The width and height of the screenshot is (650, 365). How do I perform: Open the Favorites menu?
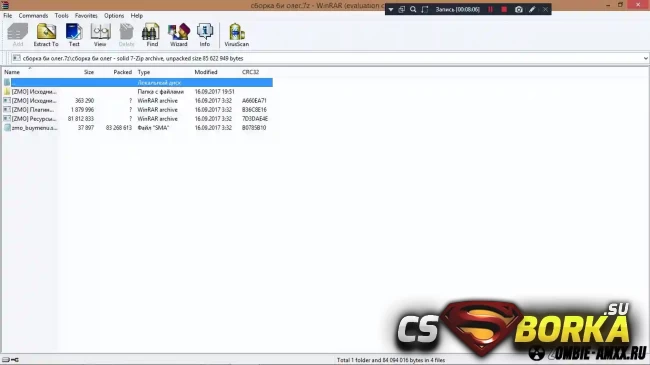86,16
